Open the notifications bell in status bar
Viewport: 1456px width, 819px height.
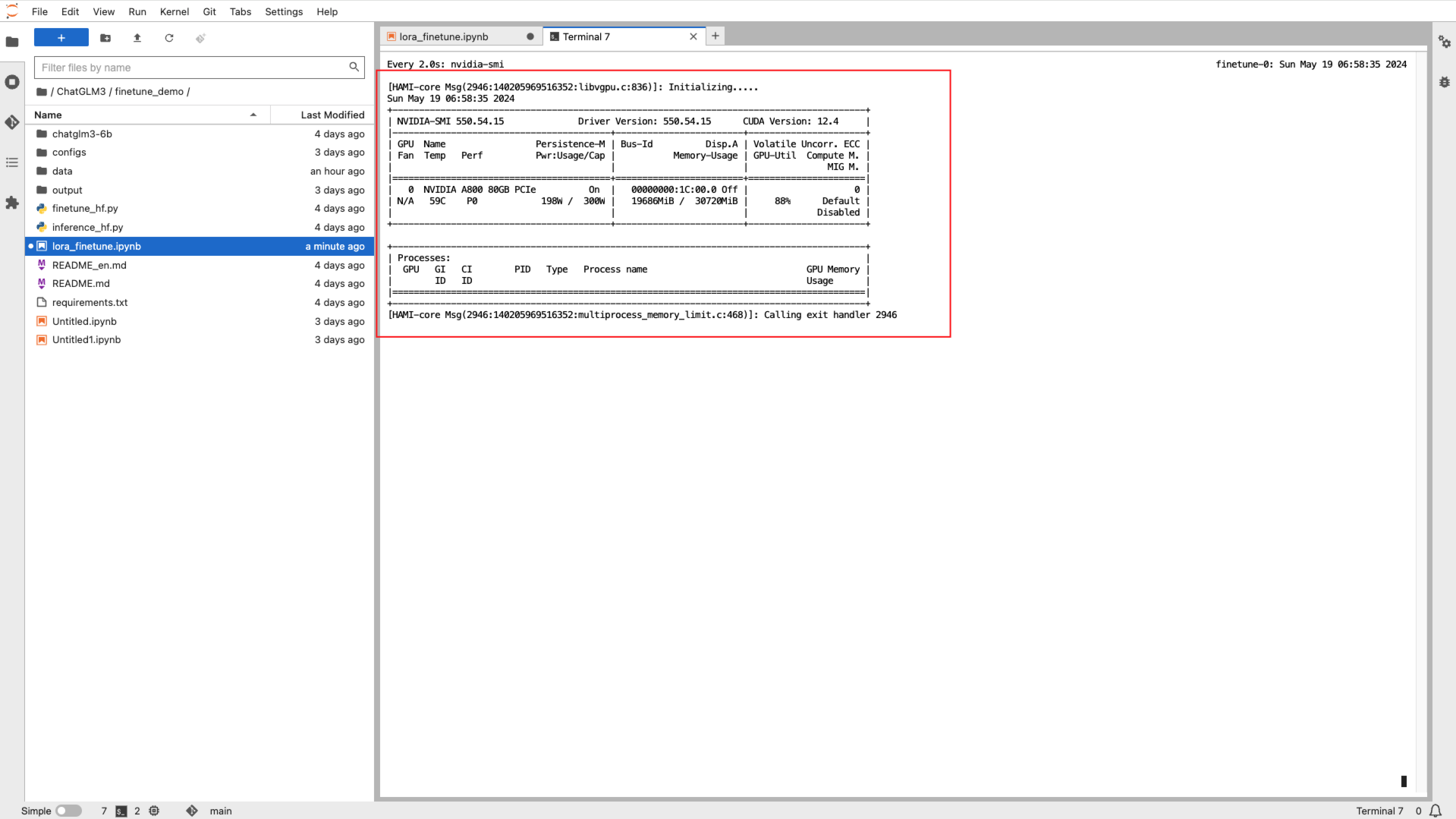click(1436, 811)
